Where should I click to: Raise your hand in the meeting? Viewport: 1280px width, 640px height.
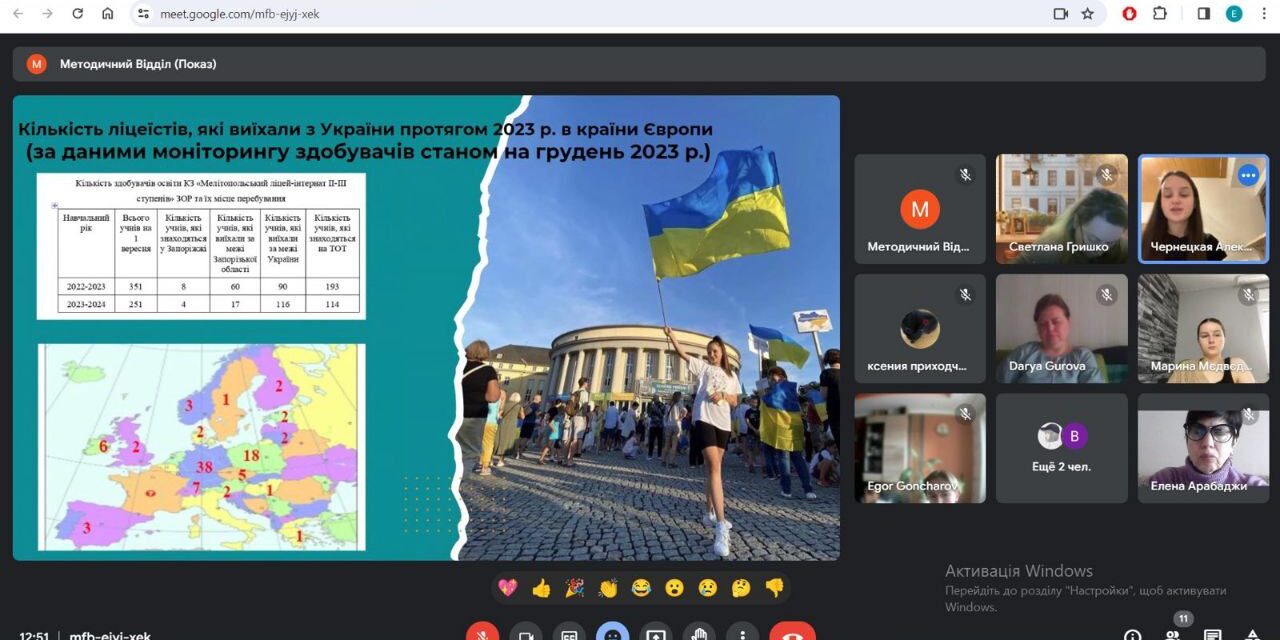pyautogui.click(x=699, y=634)
